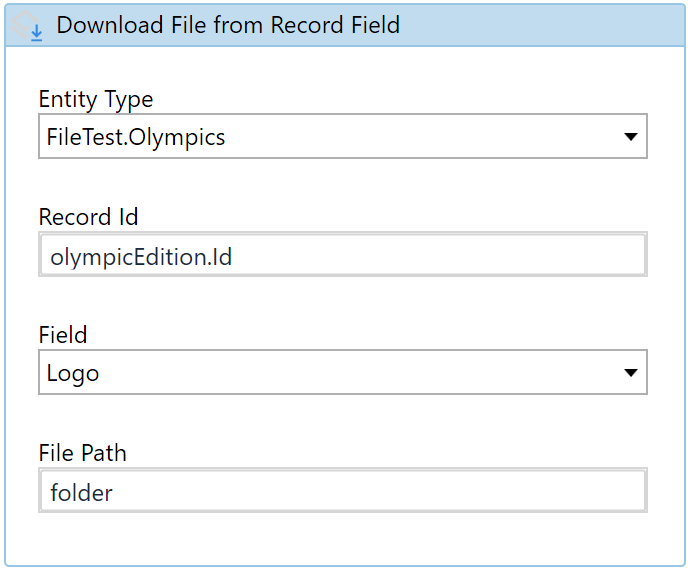Focus the Record Id input field
The height and width of the screenshot is (571, 691).
coord(343,255)
